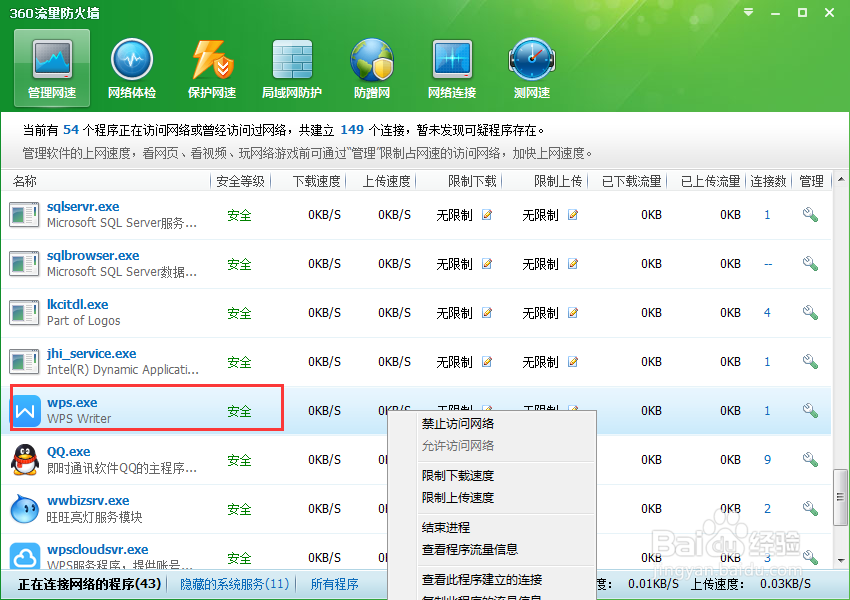Open the 网络体检 toolbar icon
The image size is (850, 600).
[132, 68]
